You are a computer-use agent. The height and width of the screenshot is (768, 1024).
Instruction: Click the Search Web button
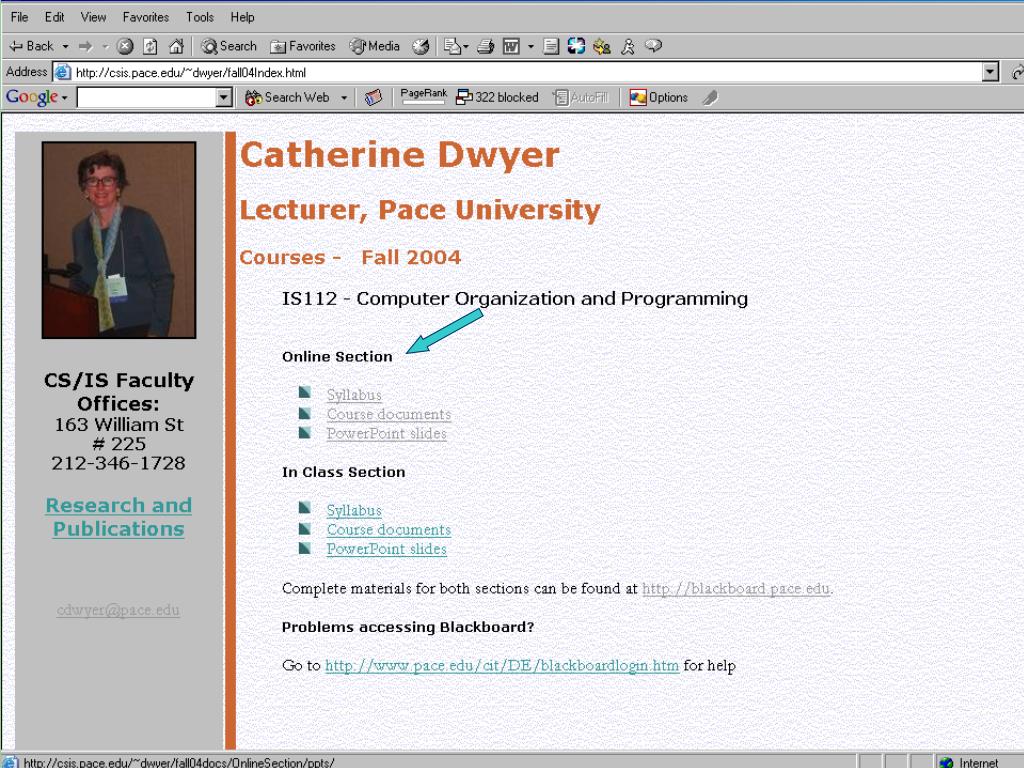click(x=288, y=97)
